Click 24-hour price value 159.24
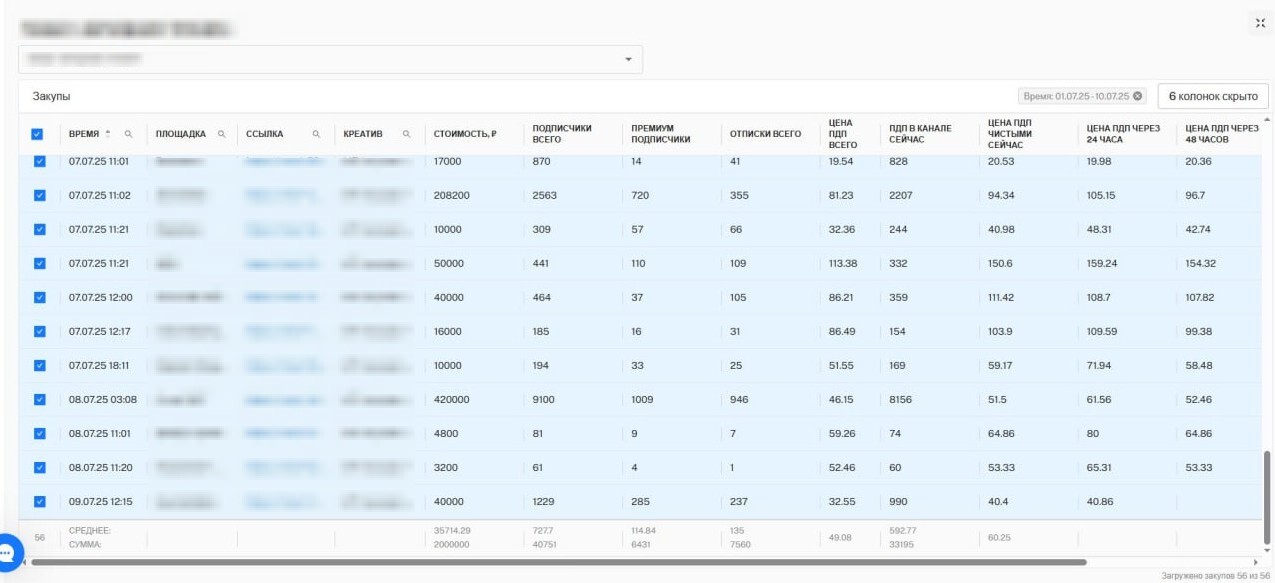 1102,263
